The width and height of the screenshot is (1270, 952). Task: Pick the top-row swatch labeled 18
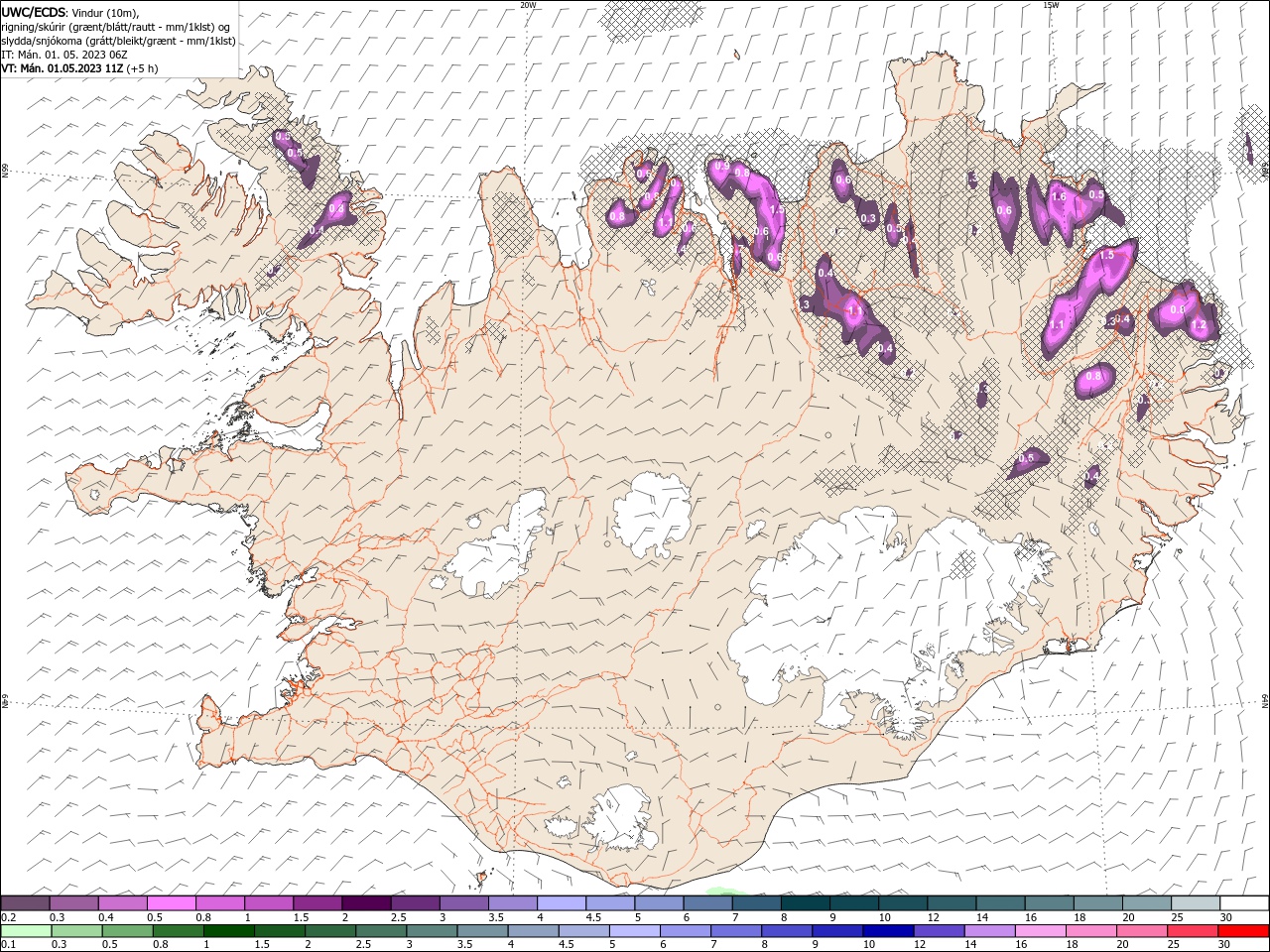coord(1097,902)
